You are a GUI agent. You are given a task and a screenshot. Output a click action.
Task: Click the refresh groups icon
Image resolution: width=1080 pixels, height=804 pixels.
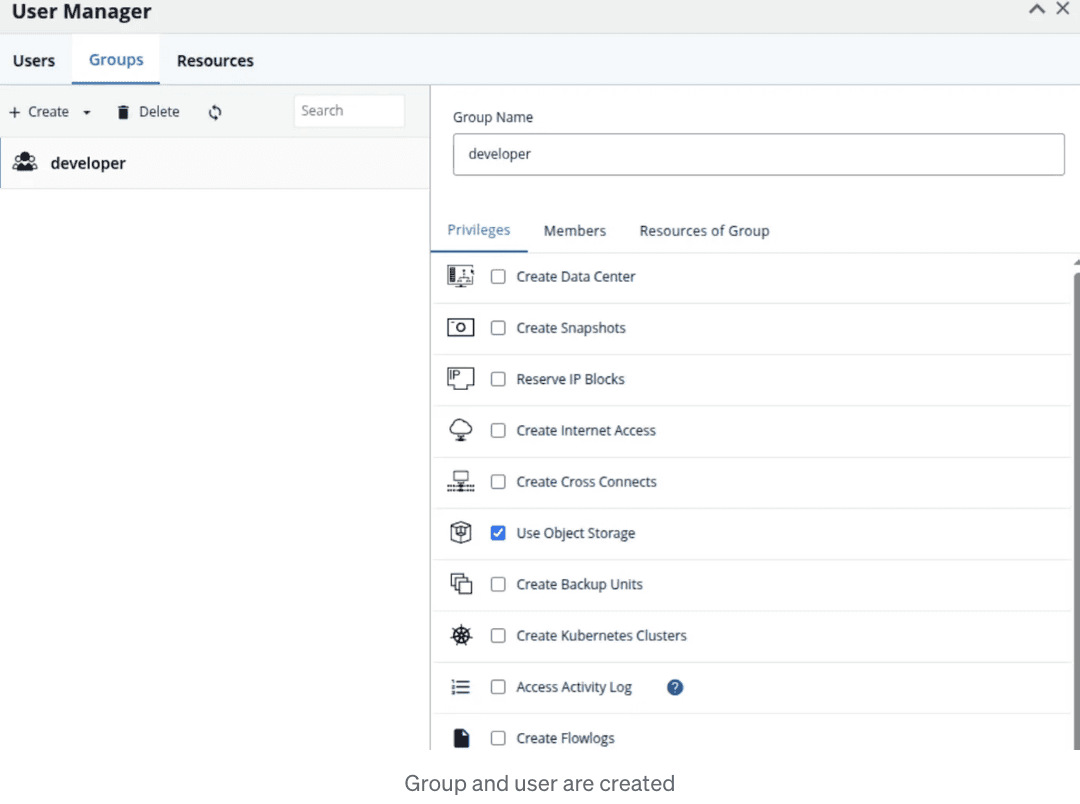tap(215, 112)
